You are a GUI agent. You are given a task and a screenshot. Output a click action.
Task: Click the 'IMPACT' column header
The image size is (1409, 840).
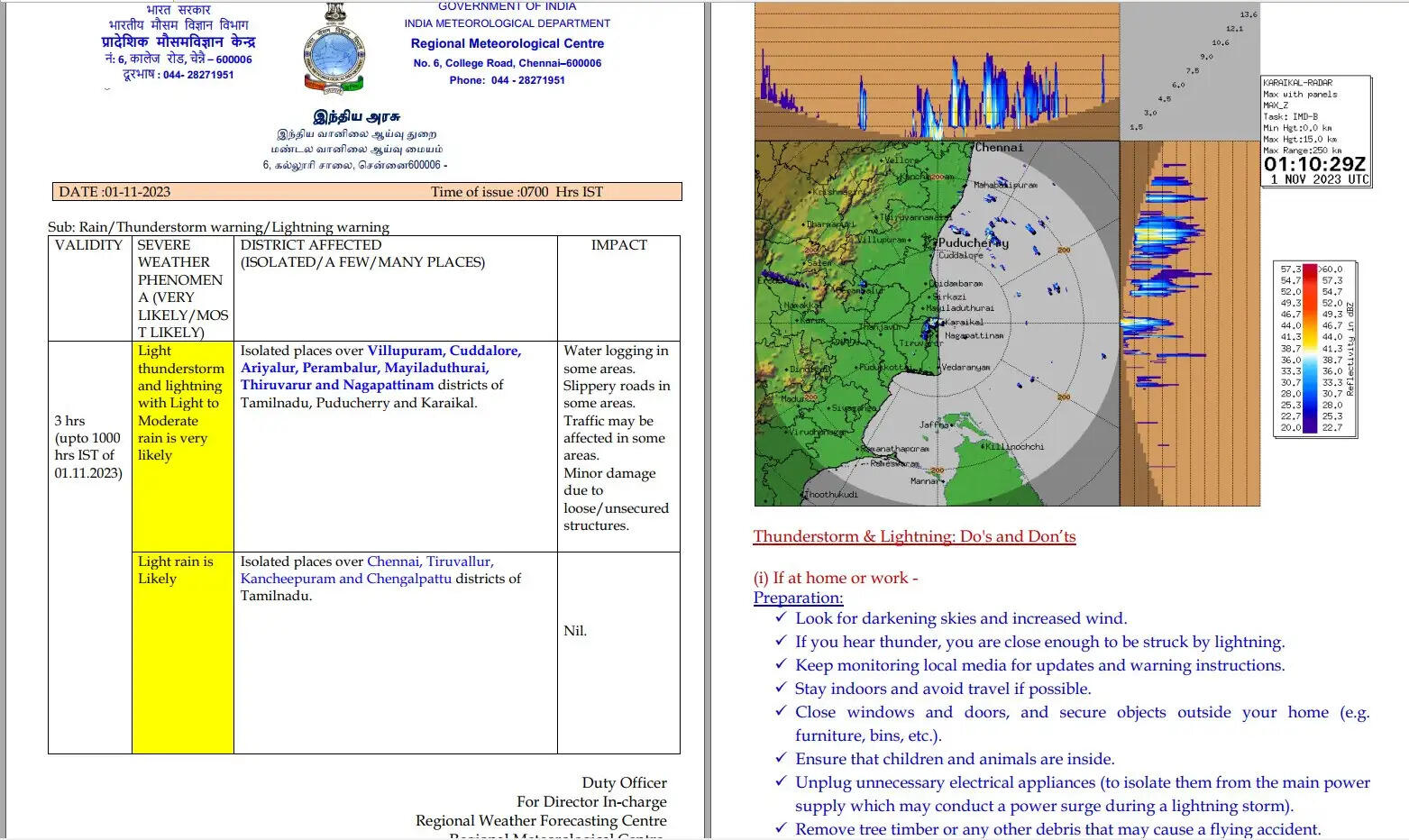618,245
